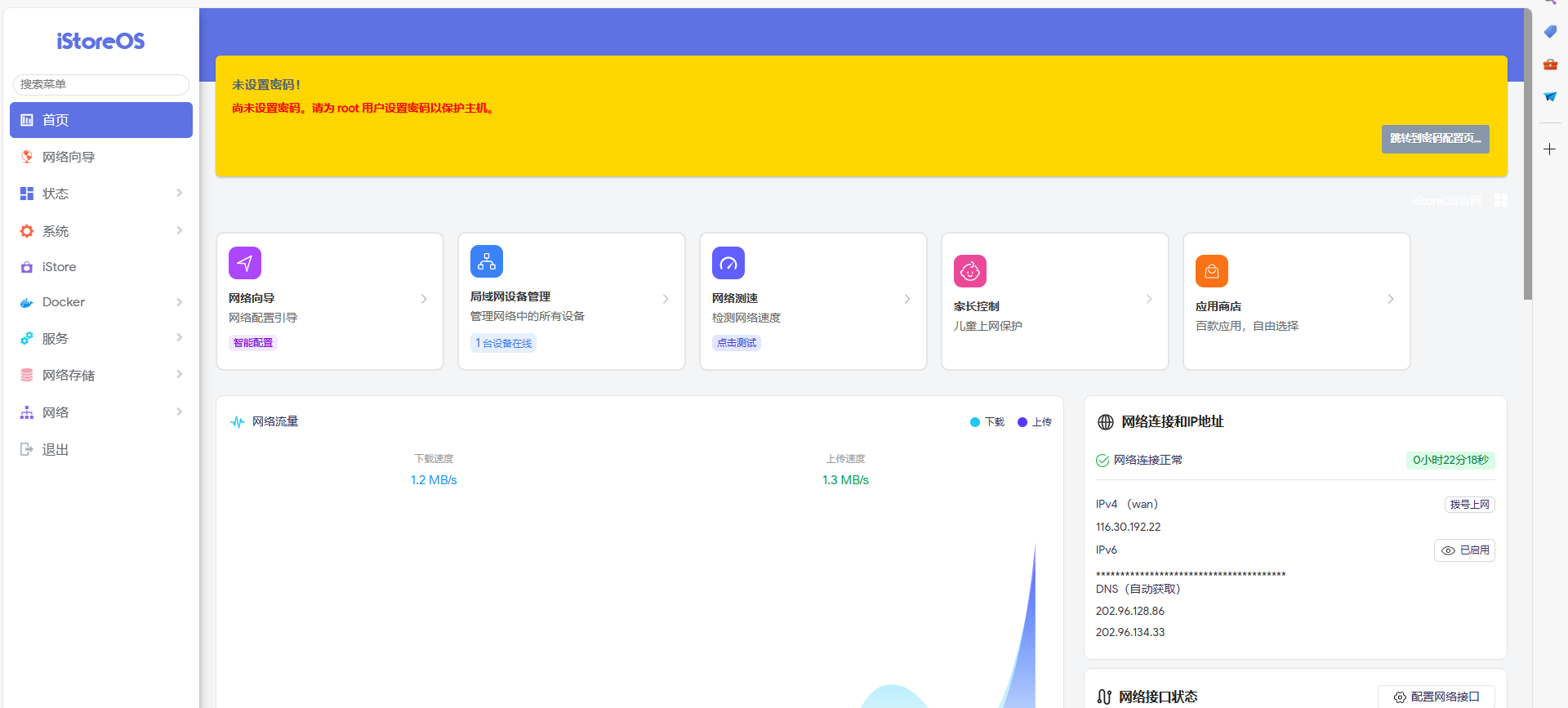Expand the Docker sidebar submenu

pos(101,302)
